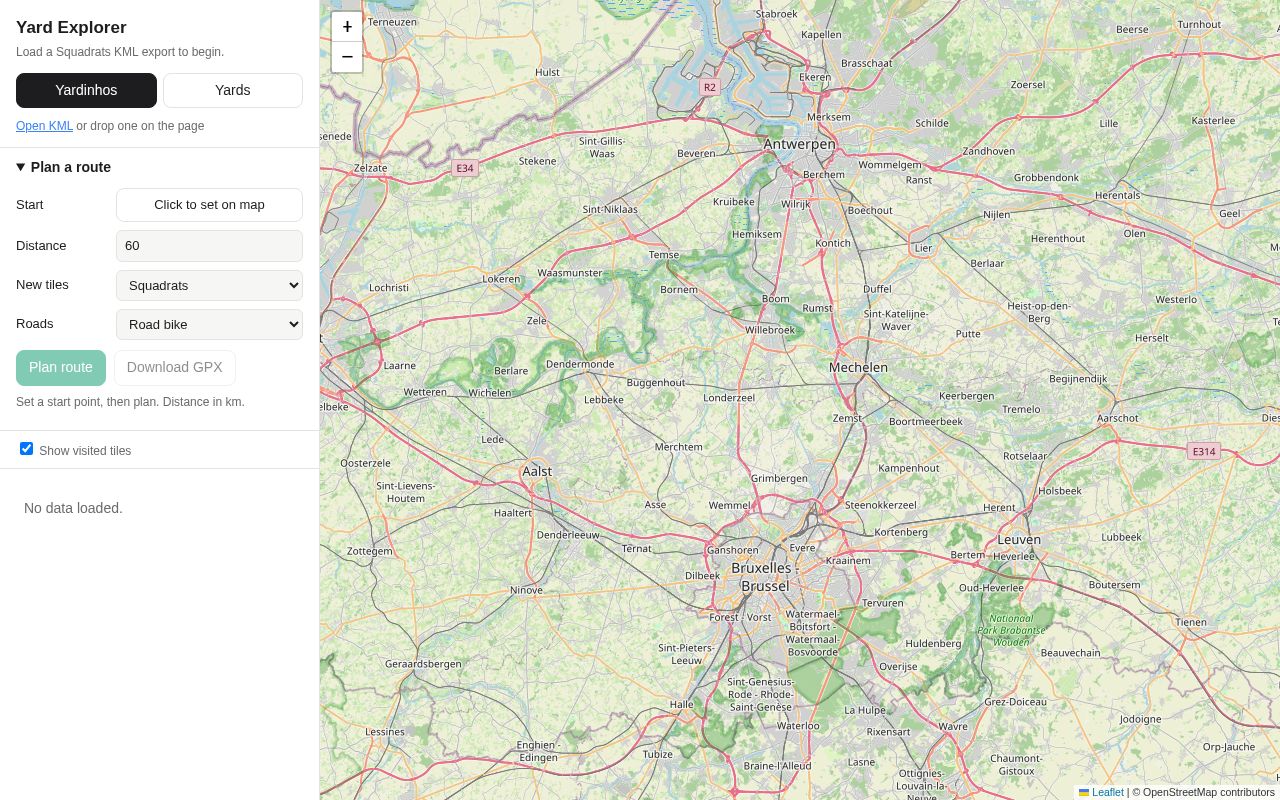Zoom in on the map
Viewport: 1280px width, 800px height.
click(x=347, y=27)
